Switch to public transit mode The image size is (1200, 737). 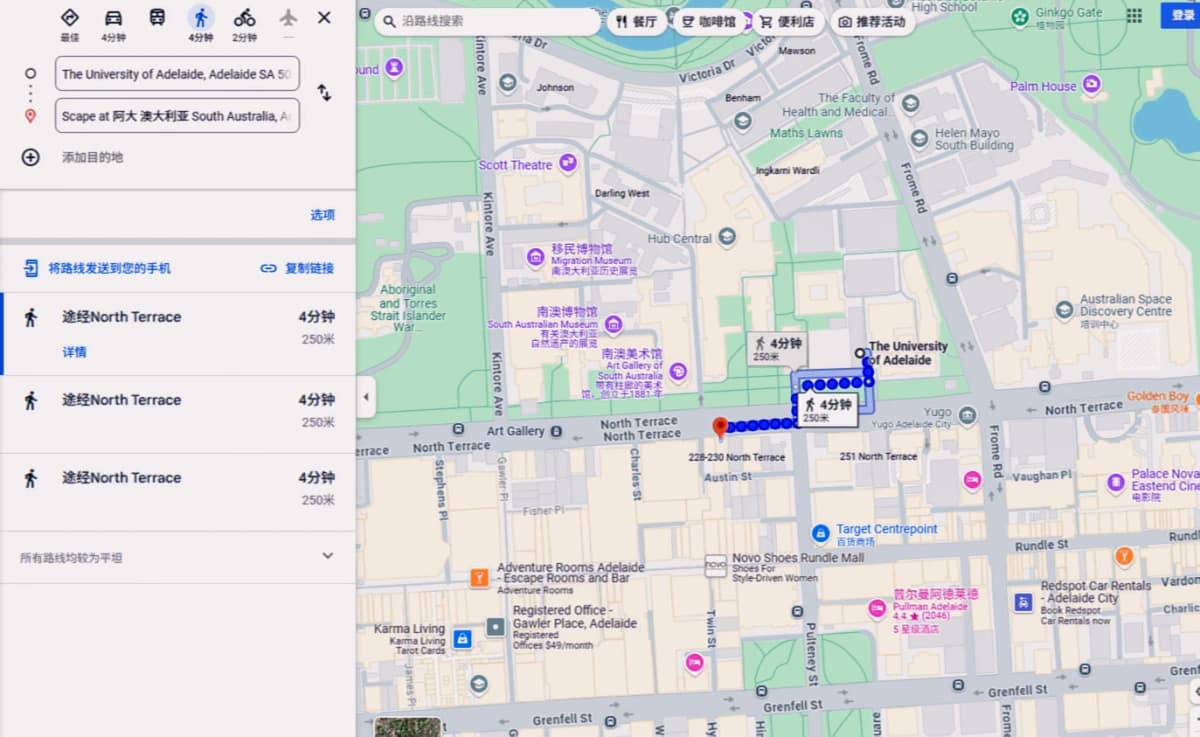(157, 18)
